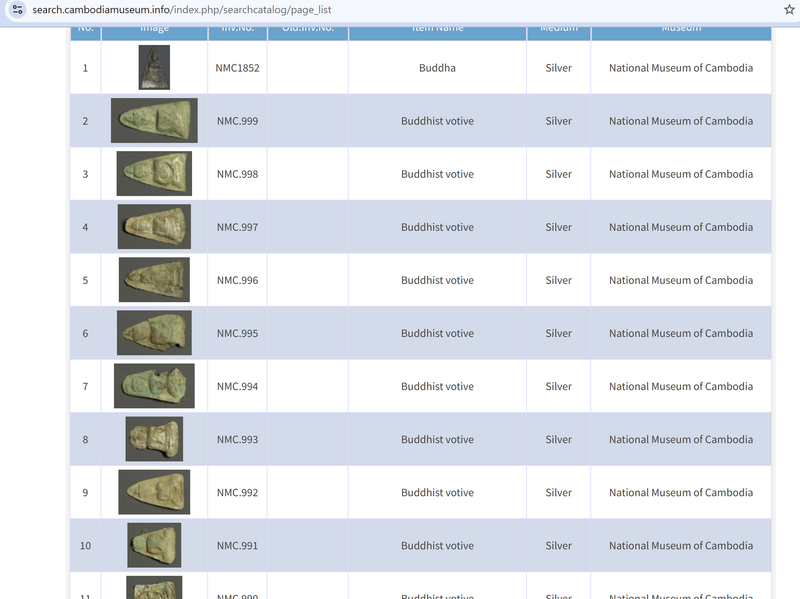Click Buddhist votive name in NMC.998 row
This screenshot has height=599, width=800.
point(437,174)
